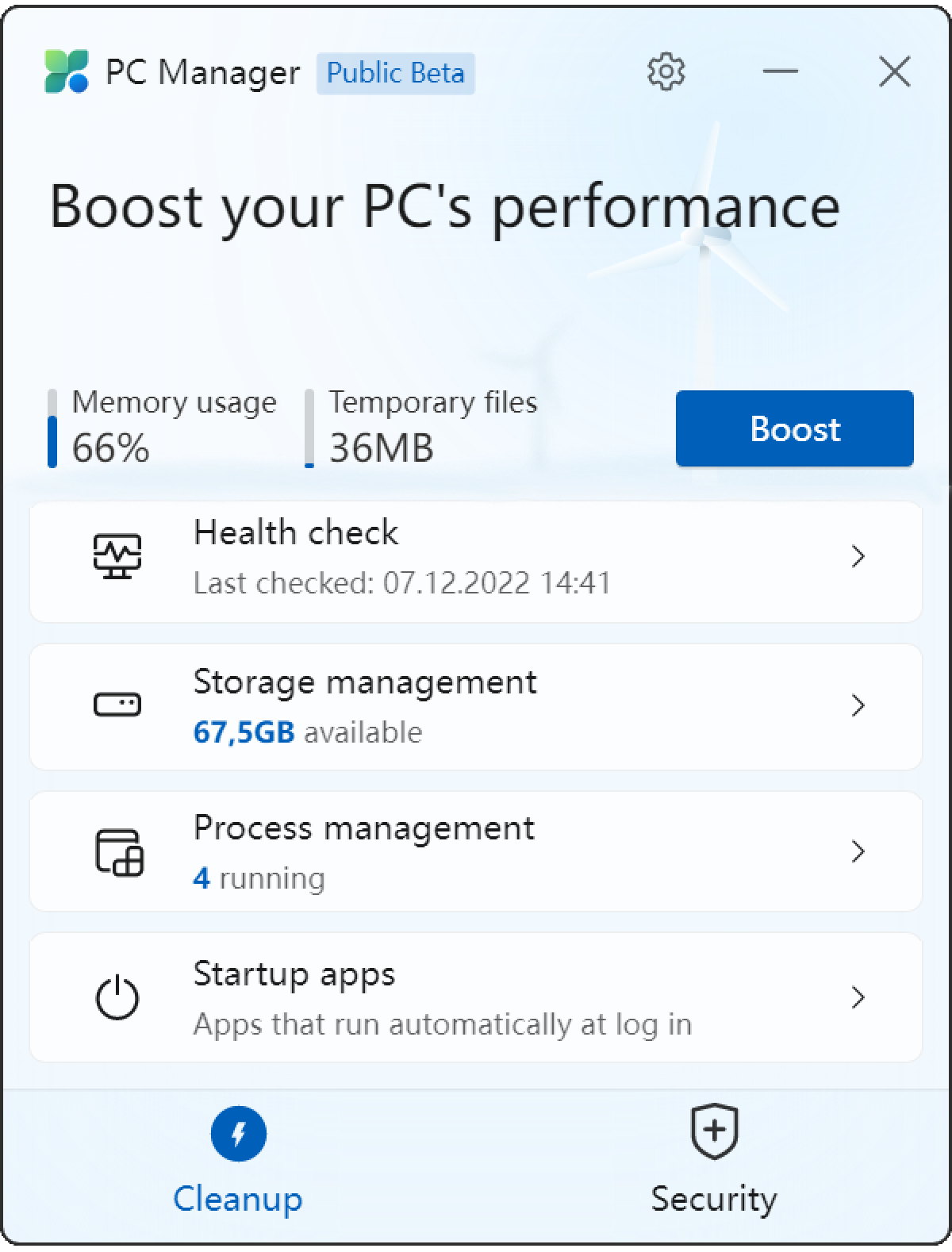
Task: Expand Storage management details
Action: click(859, 705)
